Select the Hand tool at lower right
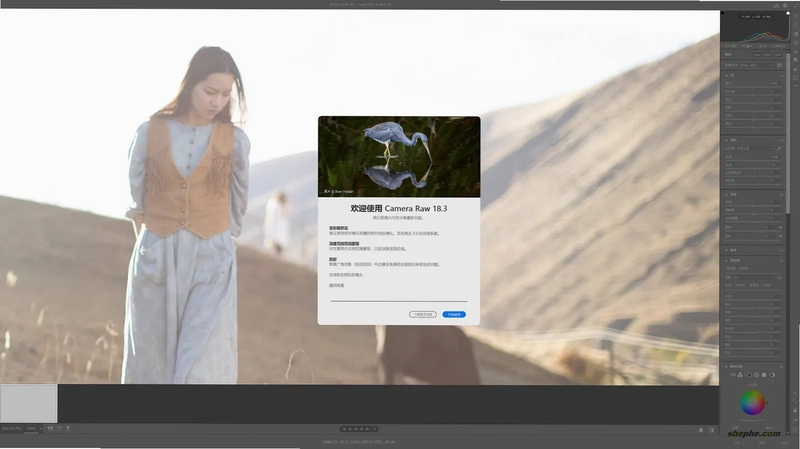 pos(795,410)
